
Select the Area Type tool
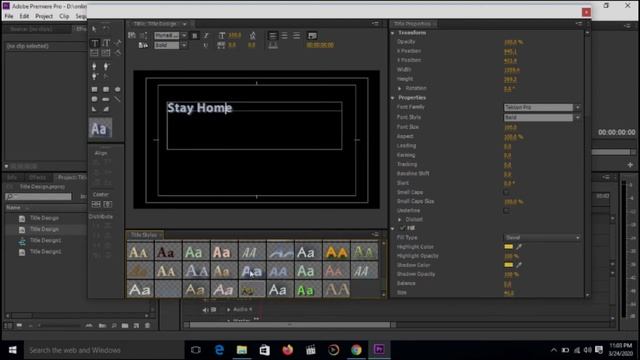coord(94,53)
